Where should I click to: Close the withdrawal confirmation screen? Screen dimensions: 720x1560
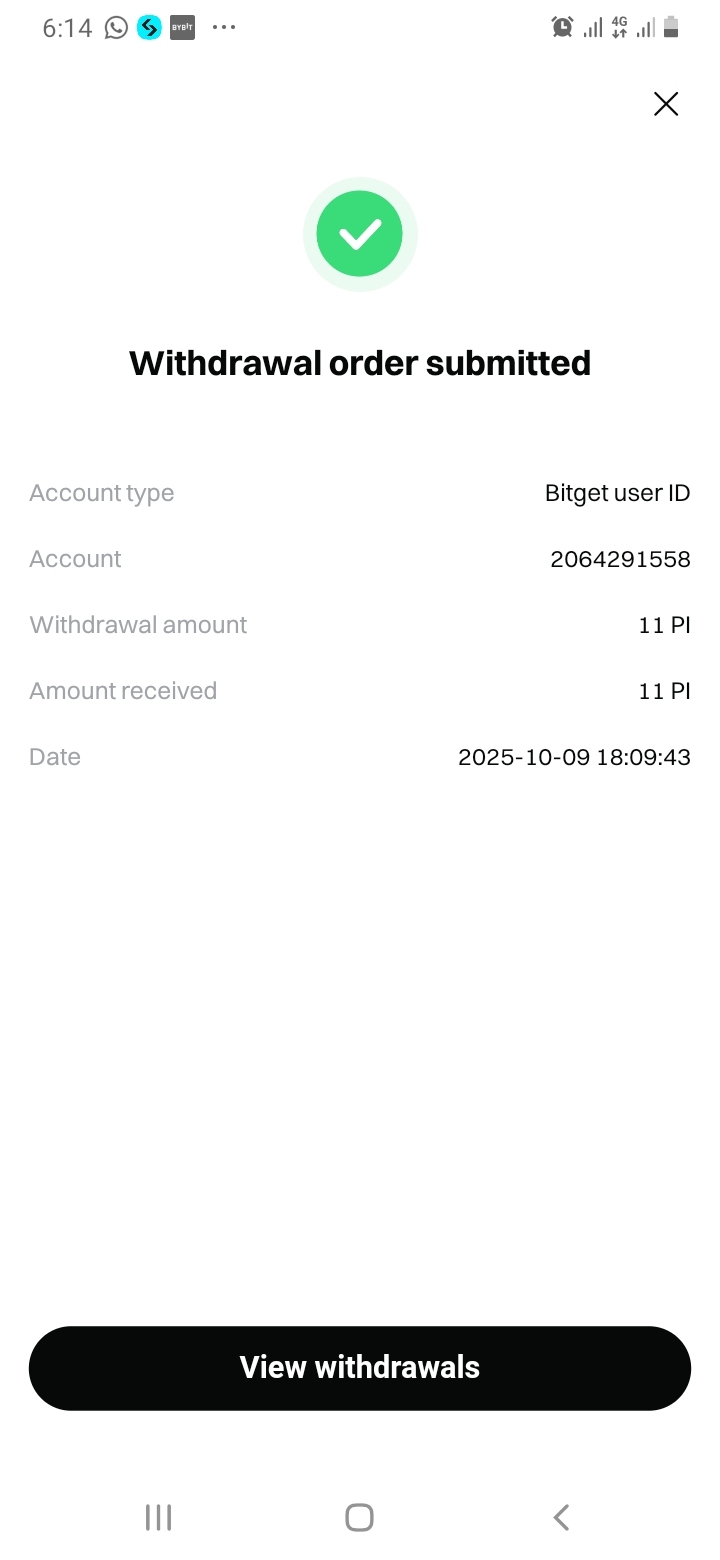point(666,104)
